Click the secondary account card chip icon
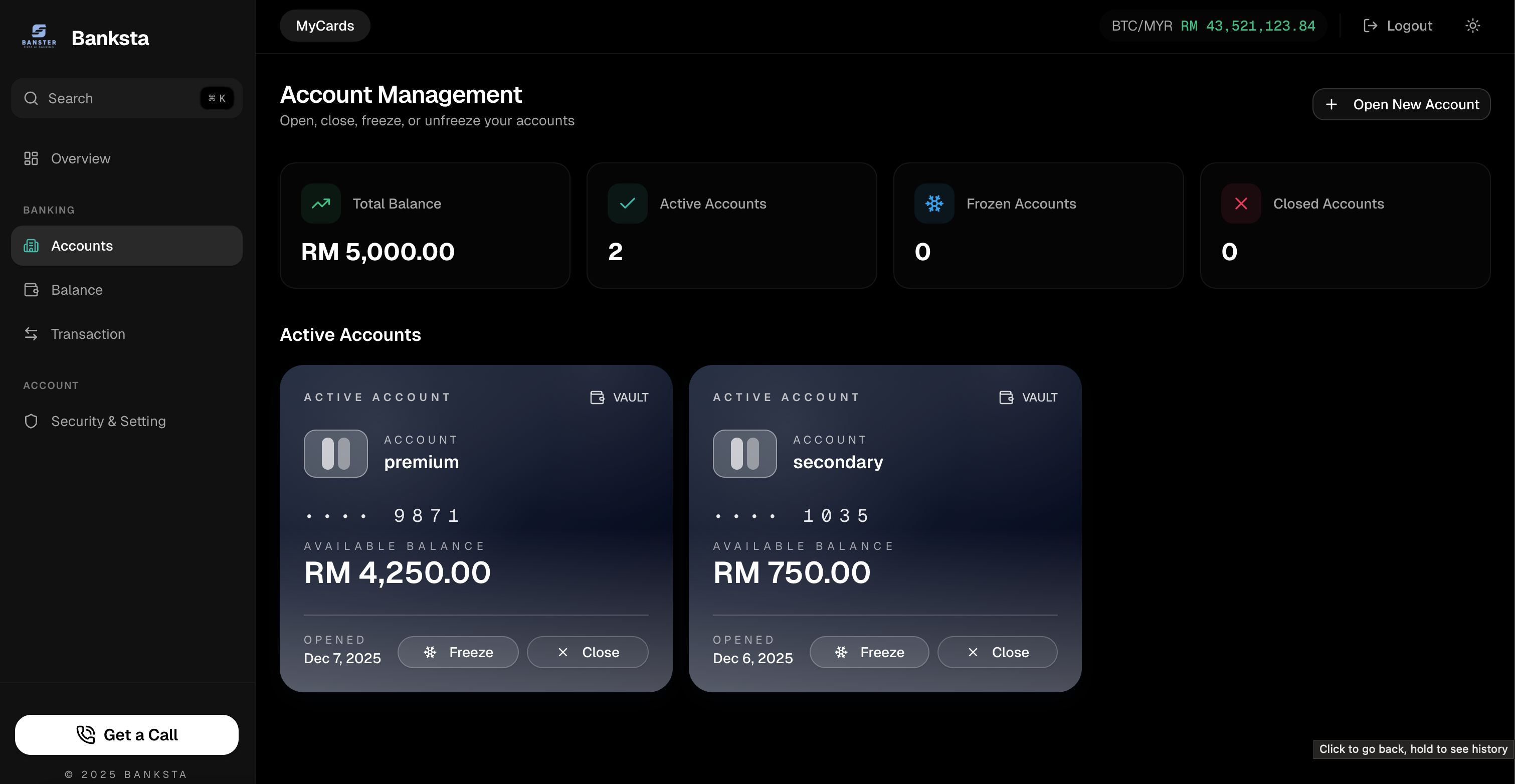The width and height of the screenshot is (1515, 784). click(744, 454)
